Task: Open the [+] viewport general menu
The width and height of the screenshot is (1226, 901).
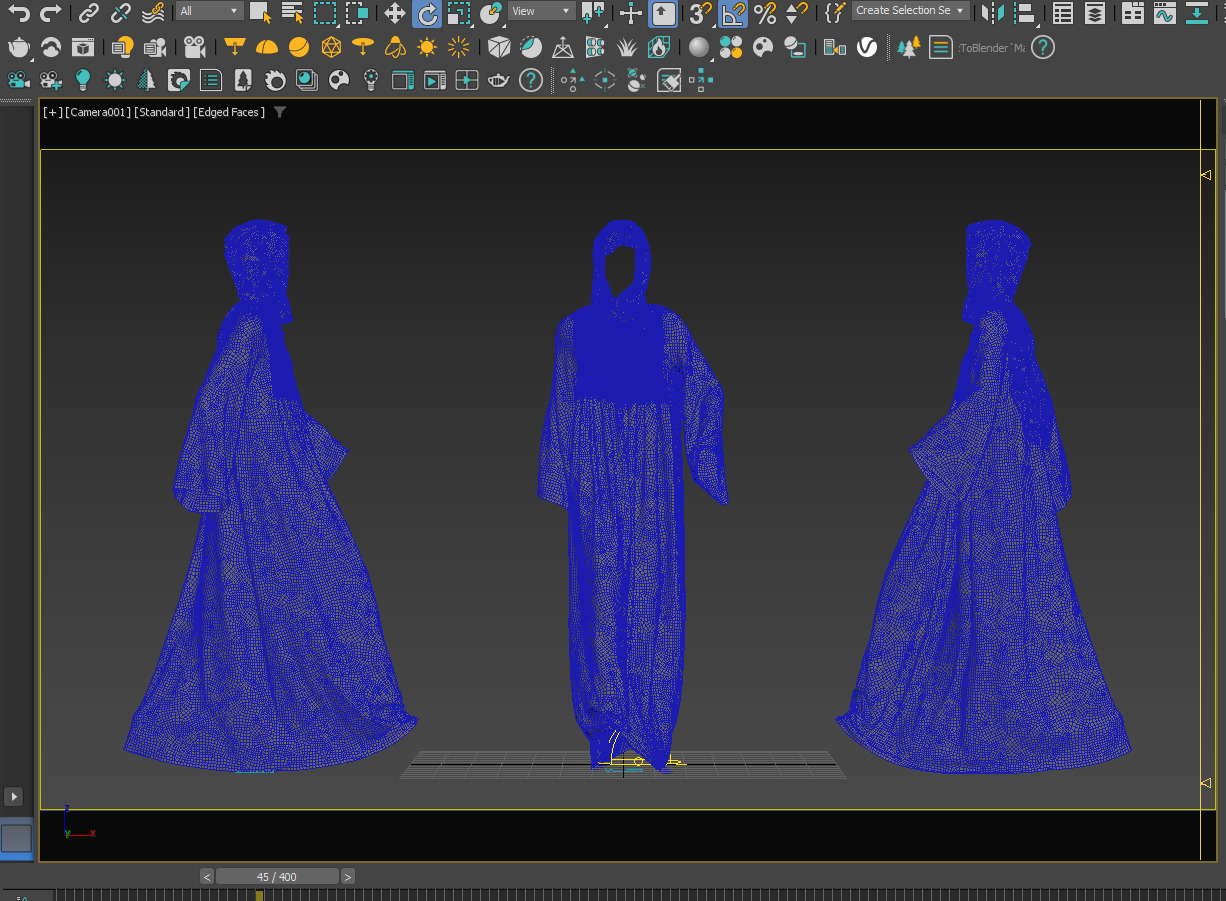Action: 53,112
